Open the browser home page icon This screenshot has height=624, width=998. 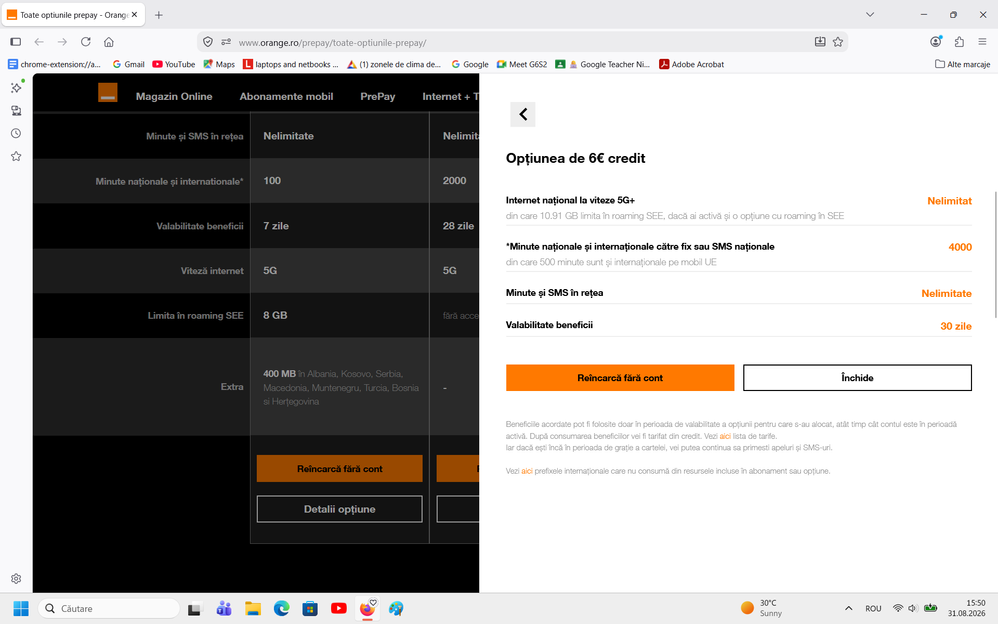click(109, 42)
